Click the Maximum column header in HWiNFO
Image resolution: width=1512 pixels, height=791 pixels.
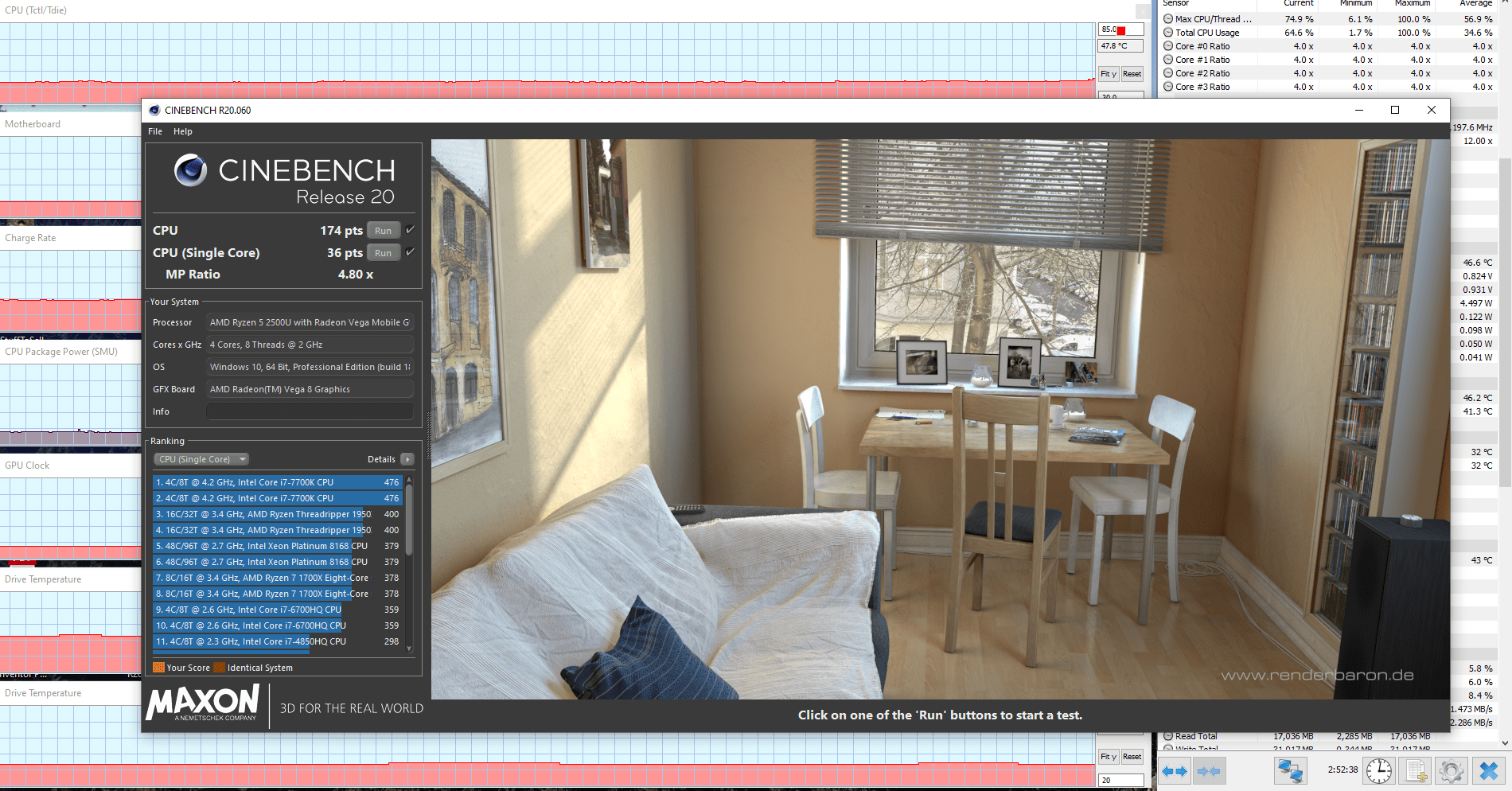(1413, 3)
